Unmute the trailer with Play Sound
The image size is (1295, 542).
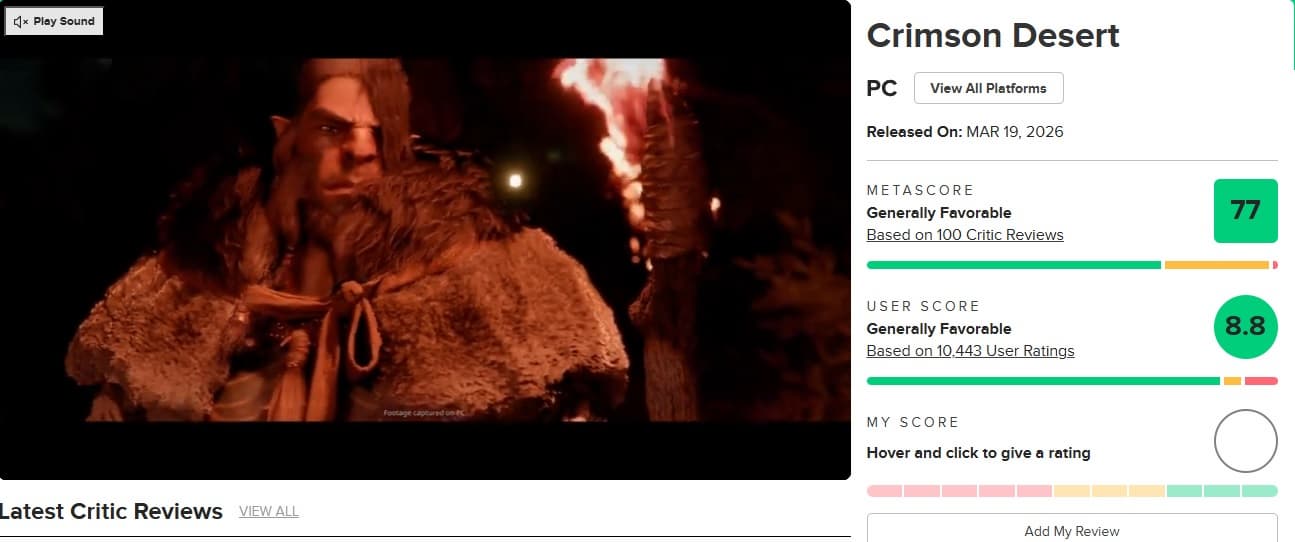tap(54, 21)
